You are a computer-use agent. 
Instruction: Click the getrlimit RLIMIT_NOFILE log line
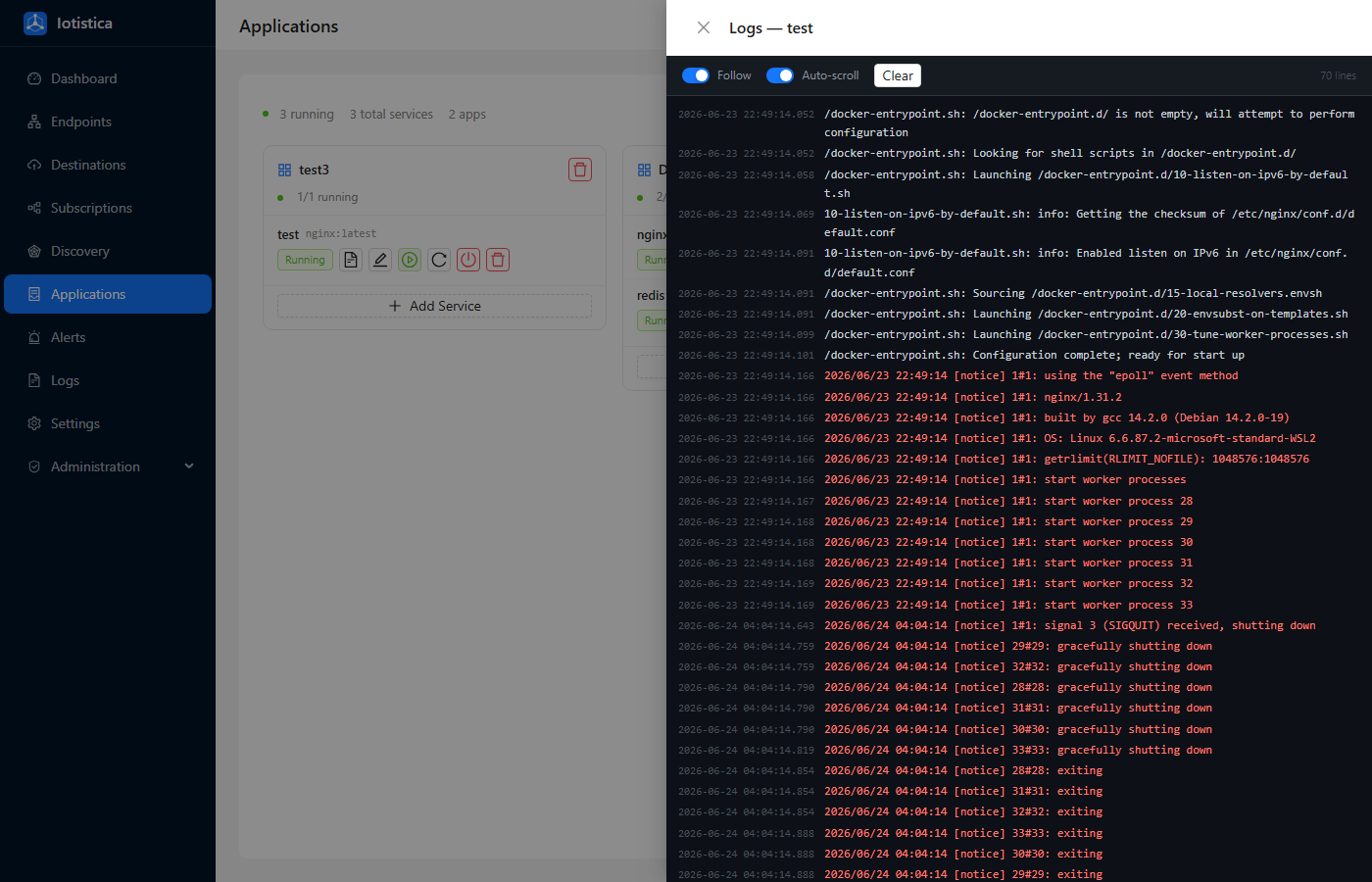pos(1016,459)
